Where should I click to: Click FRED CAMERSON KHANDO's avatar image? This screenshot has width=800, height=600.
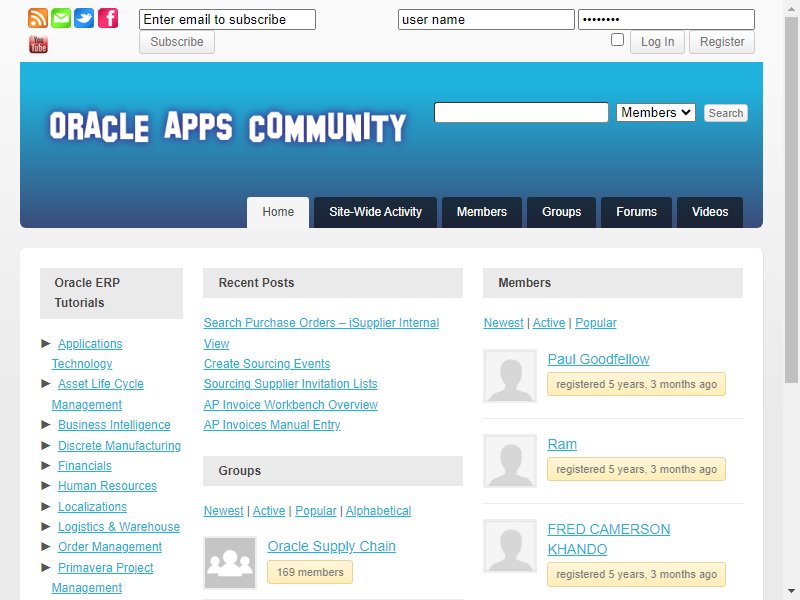(510, 546)
